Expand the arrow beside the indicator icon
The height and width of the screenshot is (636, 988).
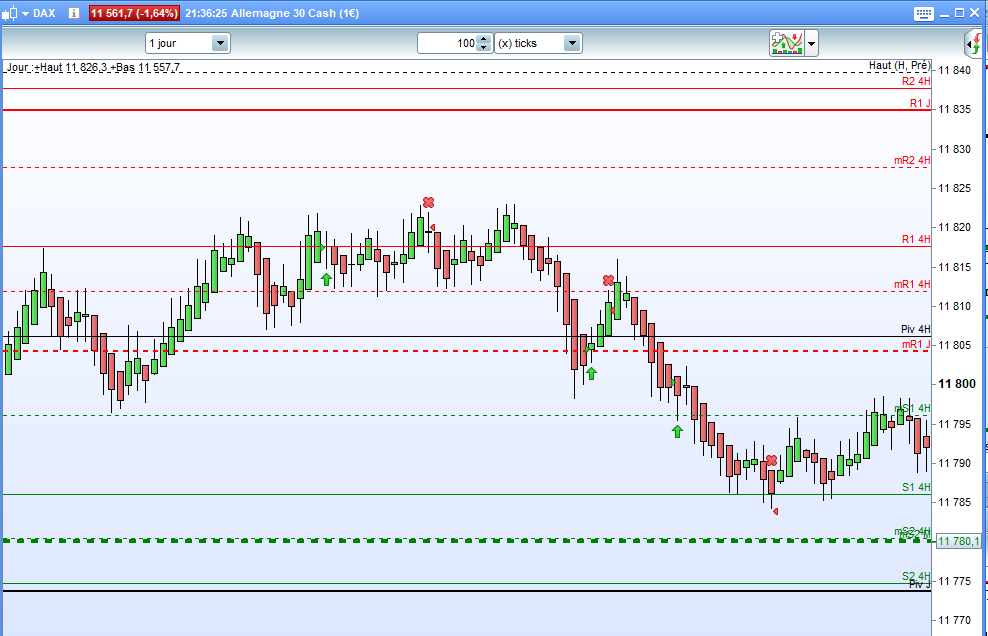tap(812, 43)
